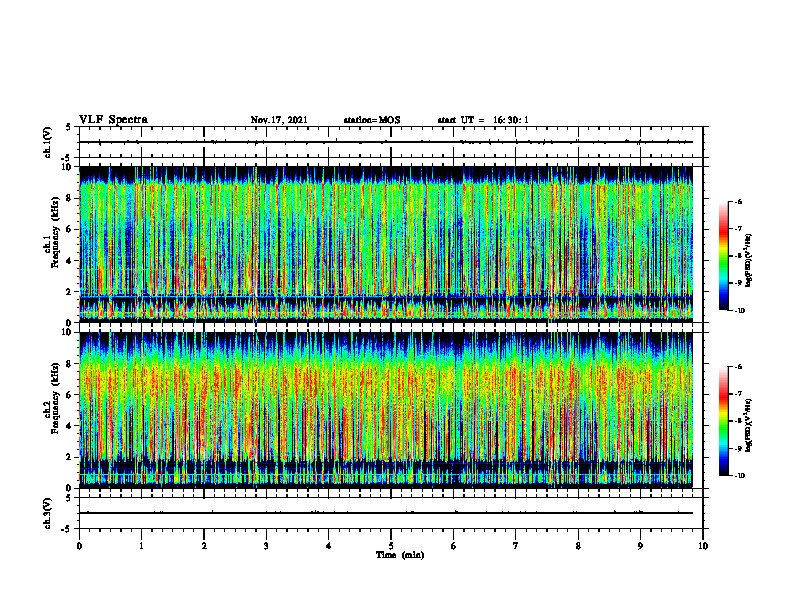Click the ch.2 color bar units label
Image resolution: width=792 pixels, height=612 pixels.
click(x=749, y=426)
